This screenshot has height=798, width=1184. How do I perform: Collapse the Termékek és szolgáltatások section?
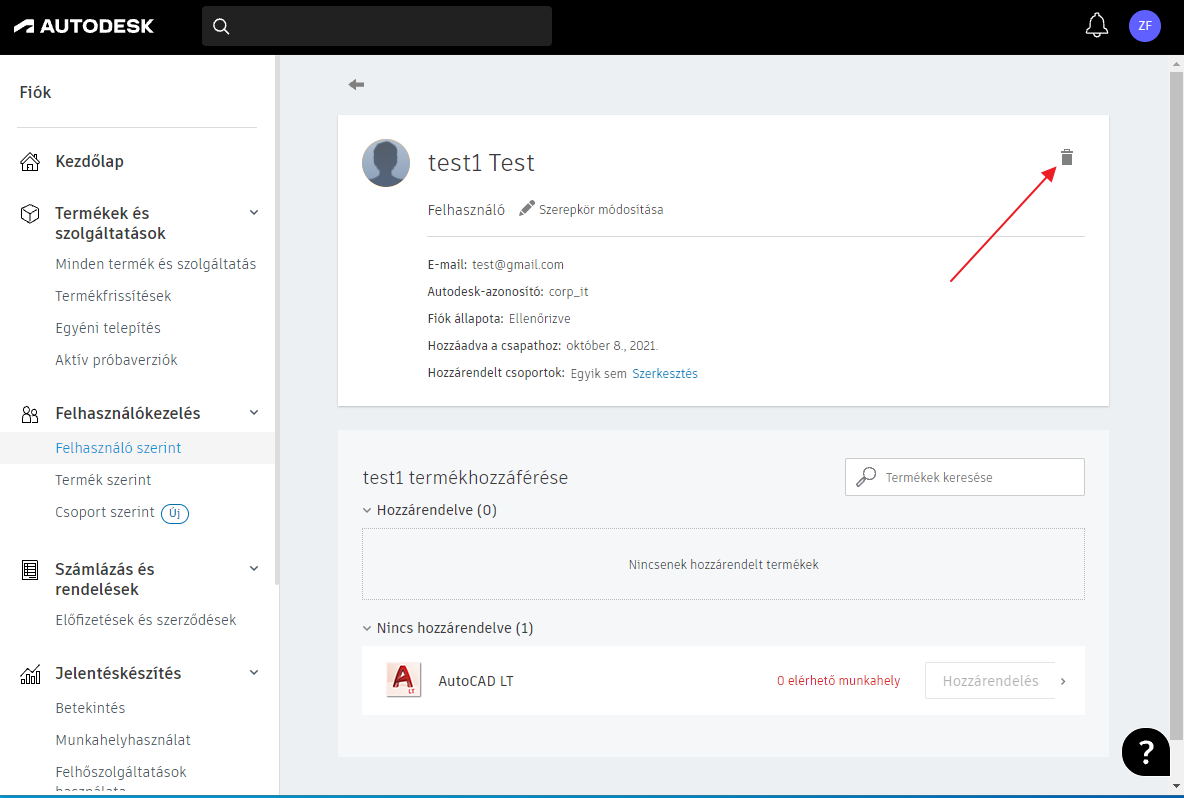[254, 213]
